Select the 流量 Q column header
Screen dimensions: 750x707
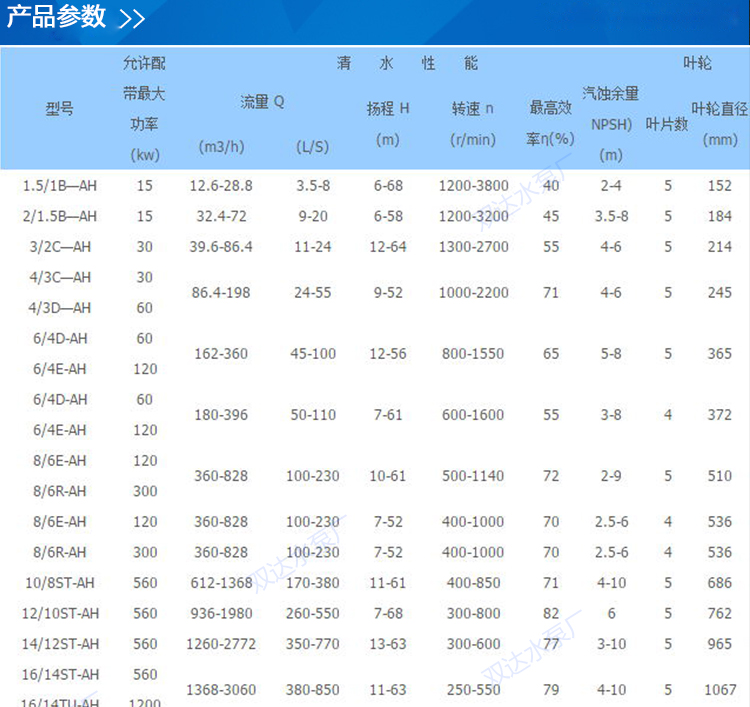click(262, 101)
